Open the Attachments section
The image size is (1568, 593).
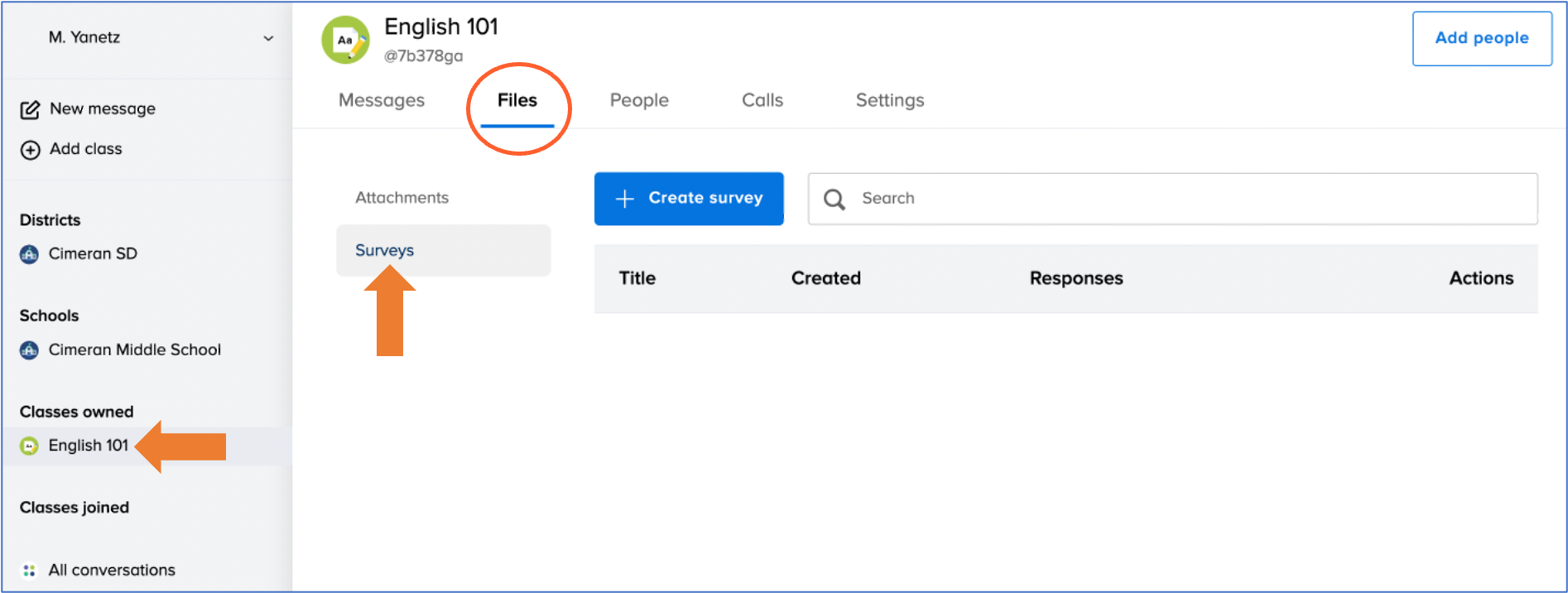tap(402, 198)
